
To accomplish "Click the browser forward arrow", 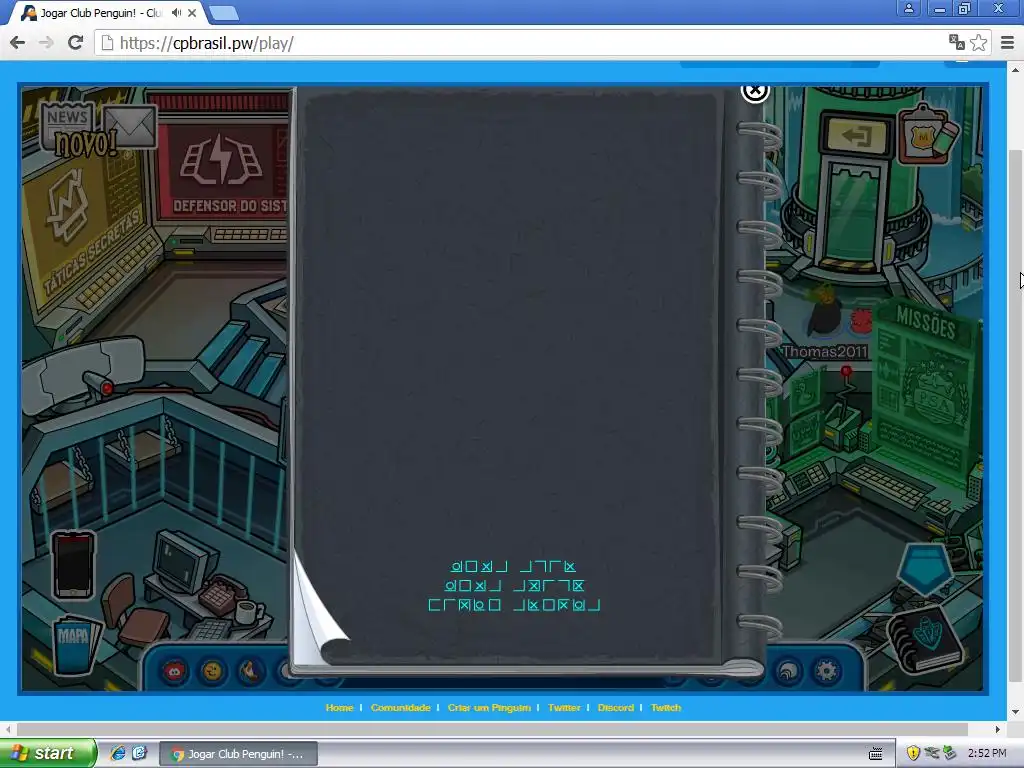I will point(46,43).
